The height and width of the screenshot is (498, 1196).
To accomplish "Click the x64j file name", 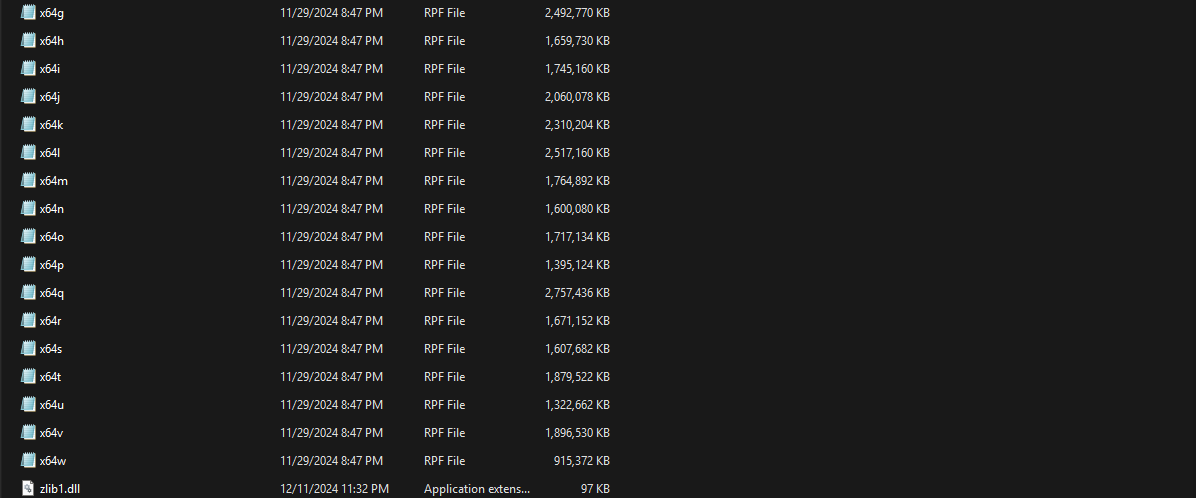I will click(x=50, y=97).
